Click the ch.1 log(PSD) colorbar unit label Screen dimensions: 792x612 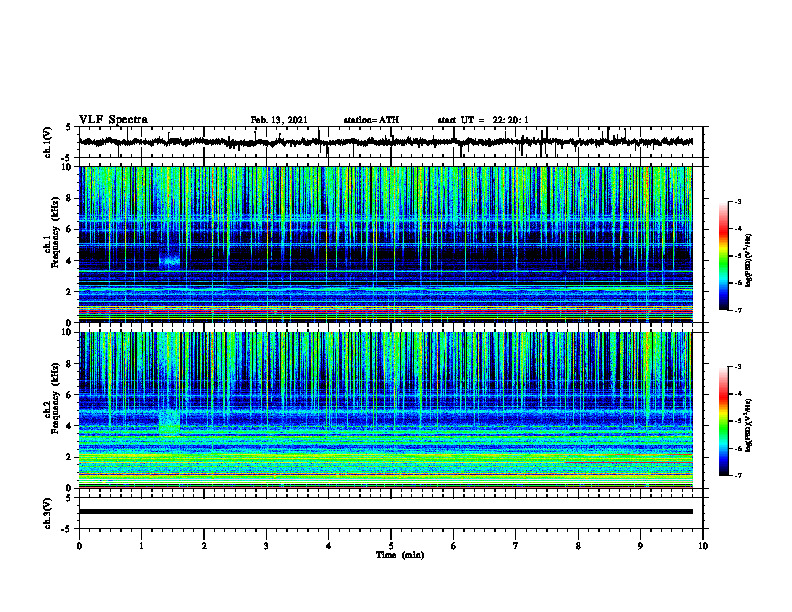[x=749, y=260]
